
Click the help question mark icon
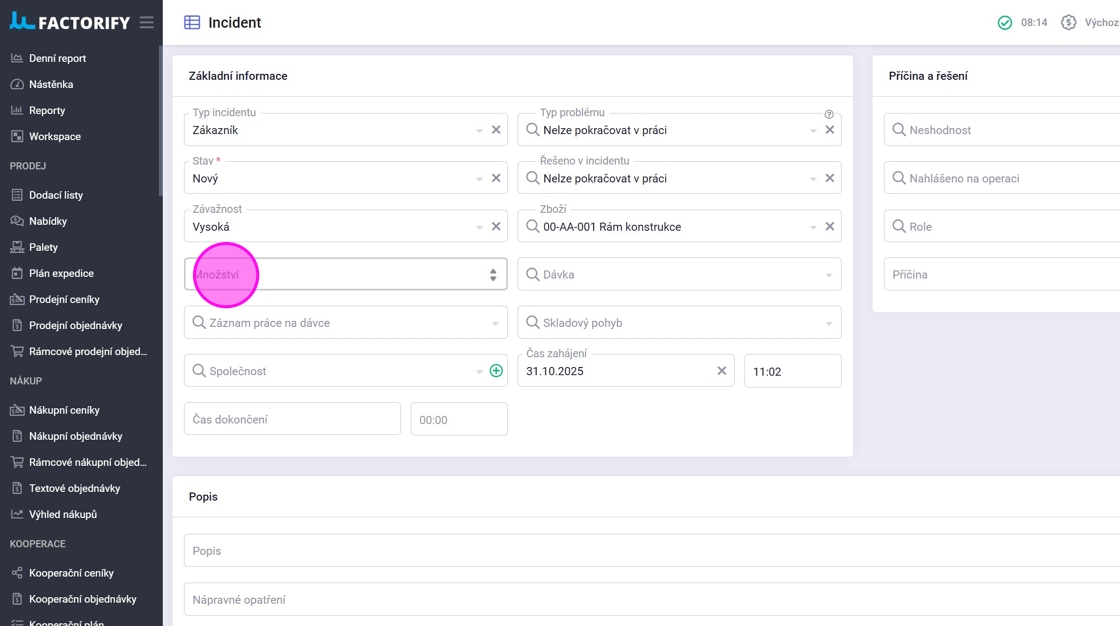pos(829,114)
